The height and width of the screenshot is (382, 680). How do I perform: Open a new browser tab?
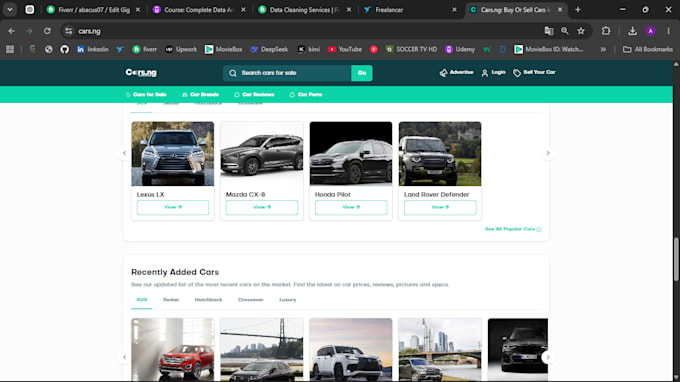[578, 10]
